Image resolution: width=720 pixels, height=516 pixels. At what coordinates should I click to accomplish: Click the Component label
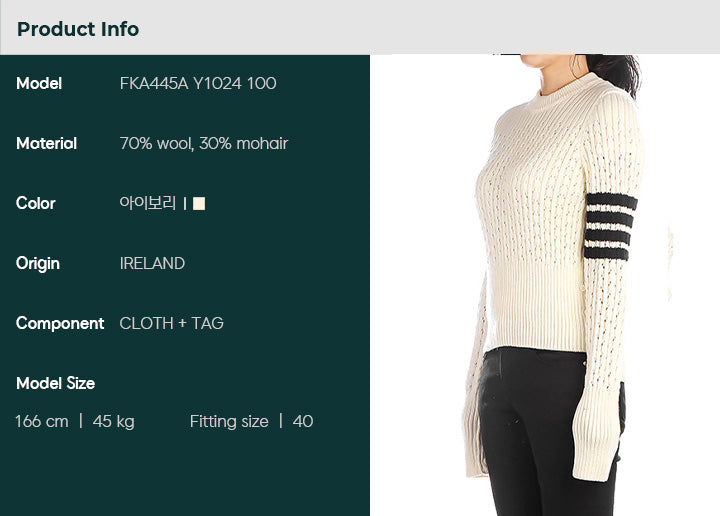[x=60, y=324]
